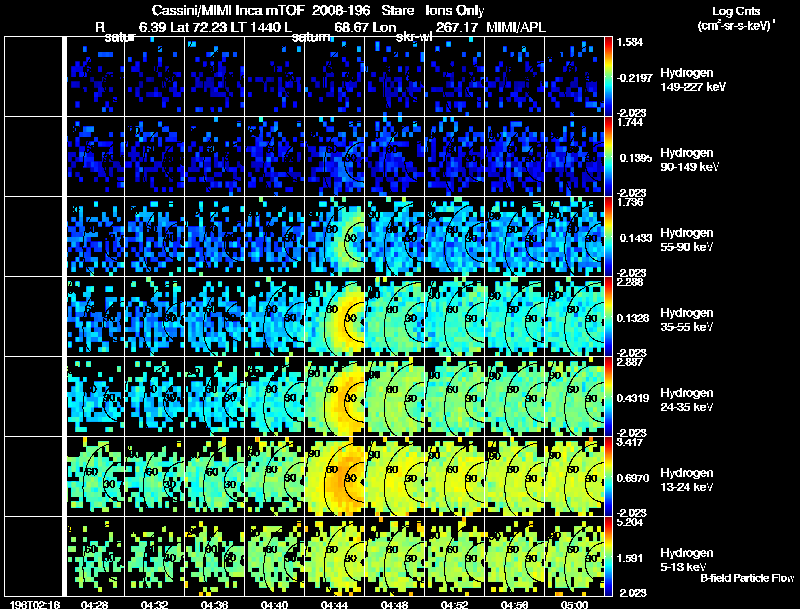The height and width of the screenshot is (609, 800).
Task: Click the 04:44 time label
Action: click(x=335, y=604)
